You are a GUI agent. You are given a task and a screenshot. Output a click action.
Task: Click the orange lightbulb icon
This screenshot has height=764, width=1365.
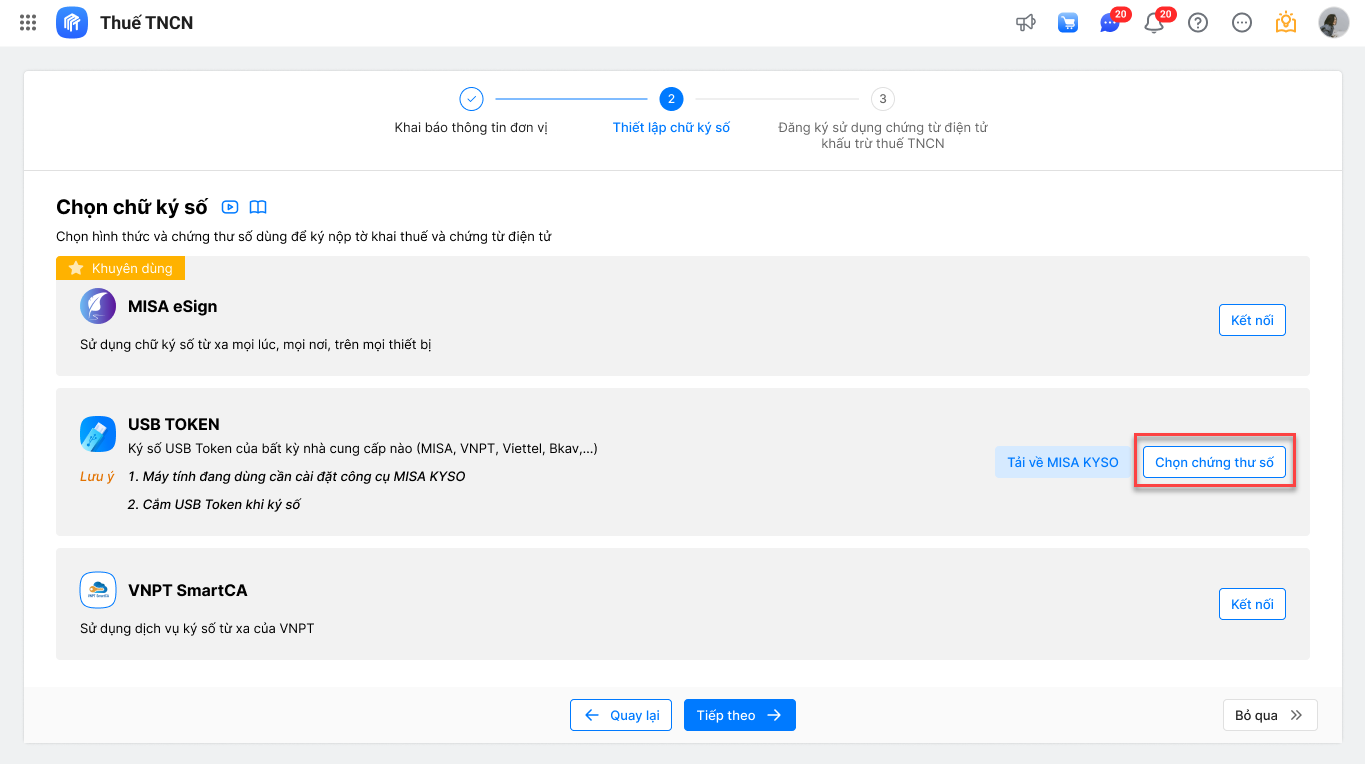pyautogui.click(x=1286, y=22)
